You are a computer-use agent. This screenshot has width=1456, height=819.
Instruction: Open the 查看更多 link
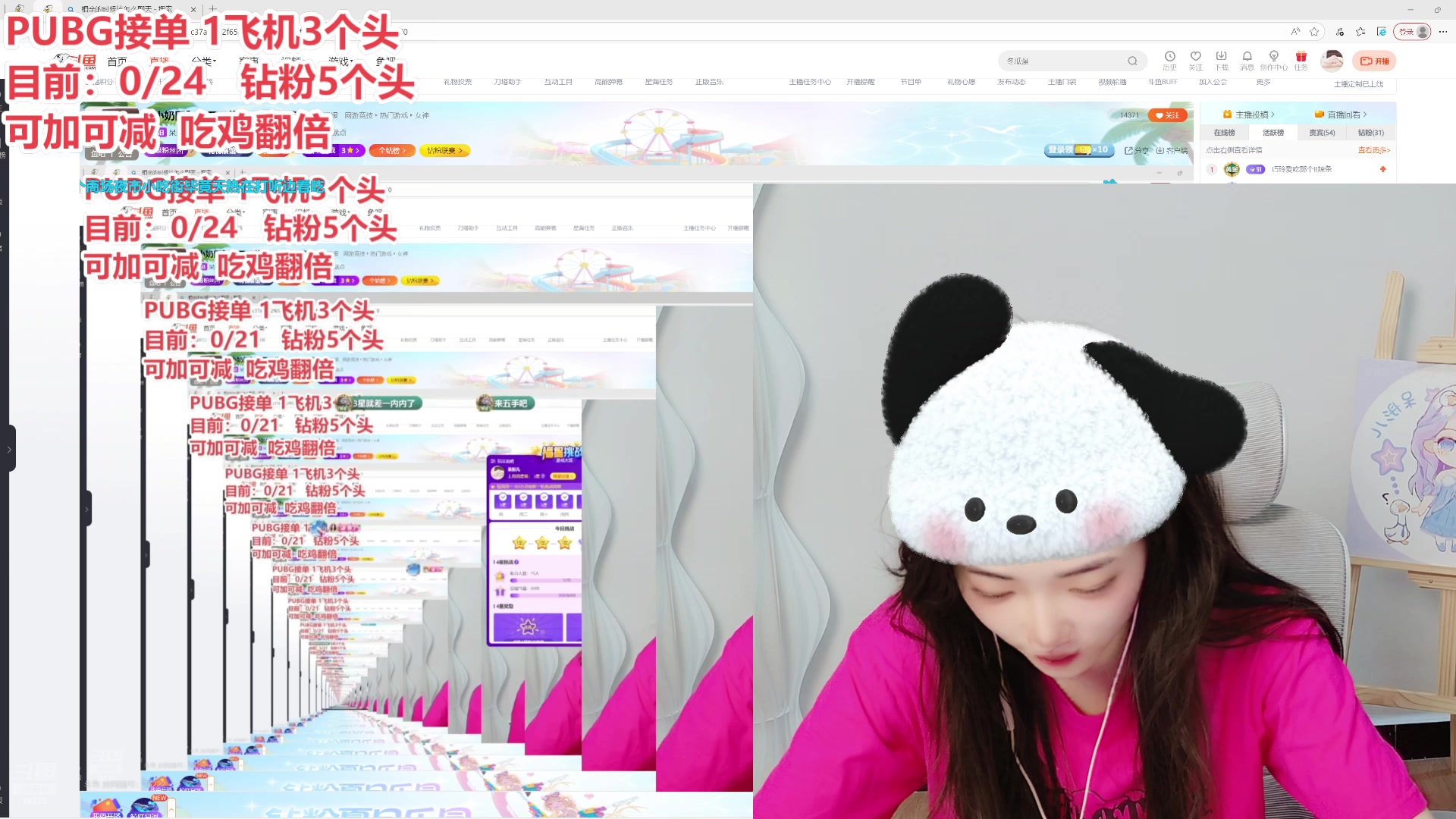point(1373,150)
